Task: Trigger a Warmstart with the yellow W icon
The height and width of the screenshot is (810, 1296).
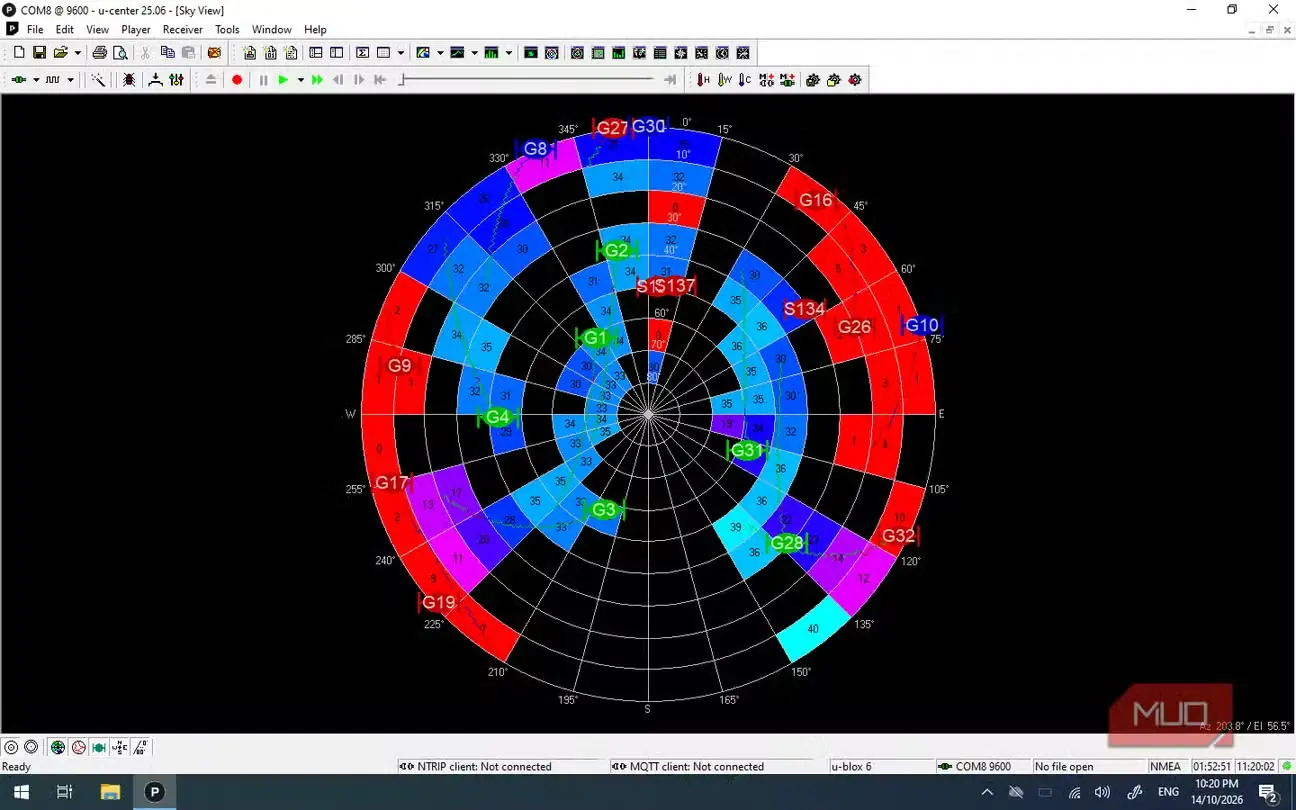Action: tap(724, 80)
